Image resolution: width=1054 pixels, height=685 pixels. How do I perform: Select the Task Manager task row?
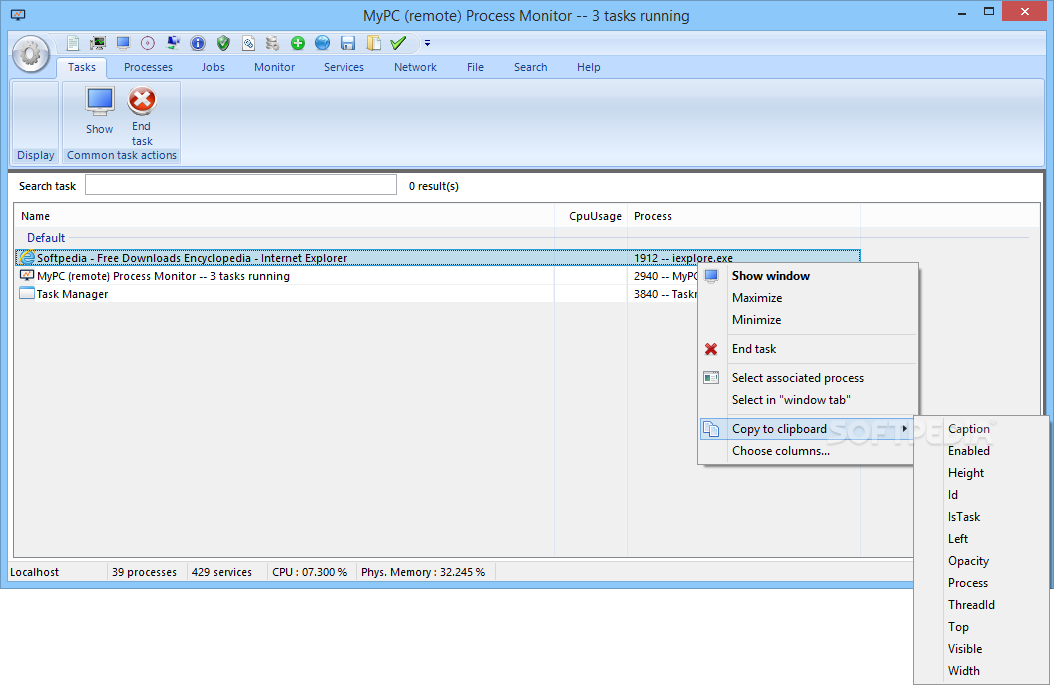[x=356, y=294]
